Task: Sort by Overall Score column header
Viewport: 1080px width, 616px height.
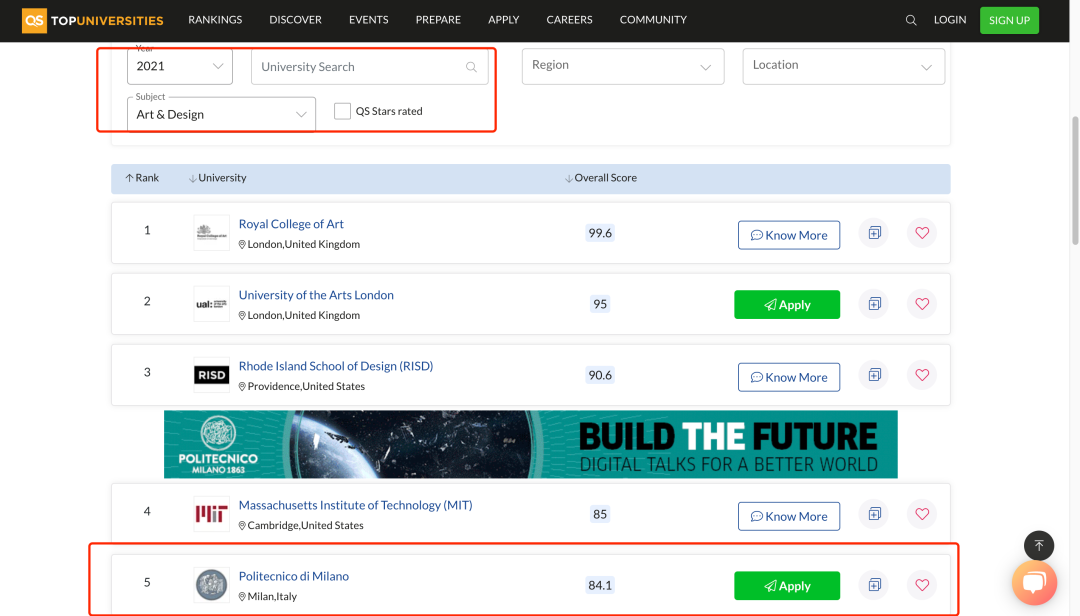Action: click(601, 178)
